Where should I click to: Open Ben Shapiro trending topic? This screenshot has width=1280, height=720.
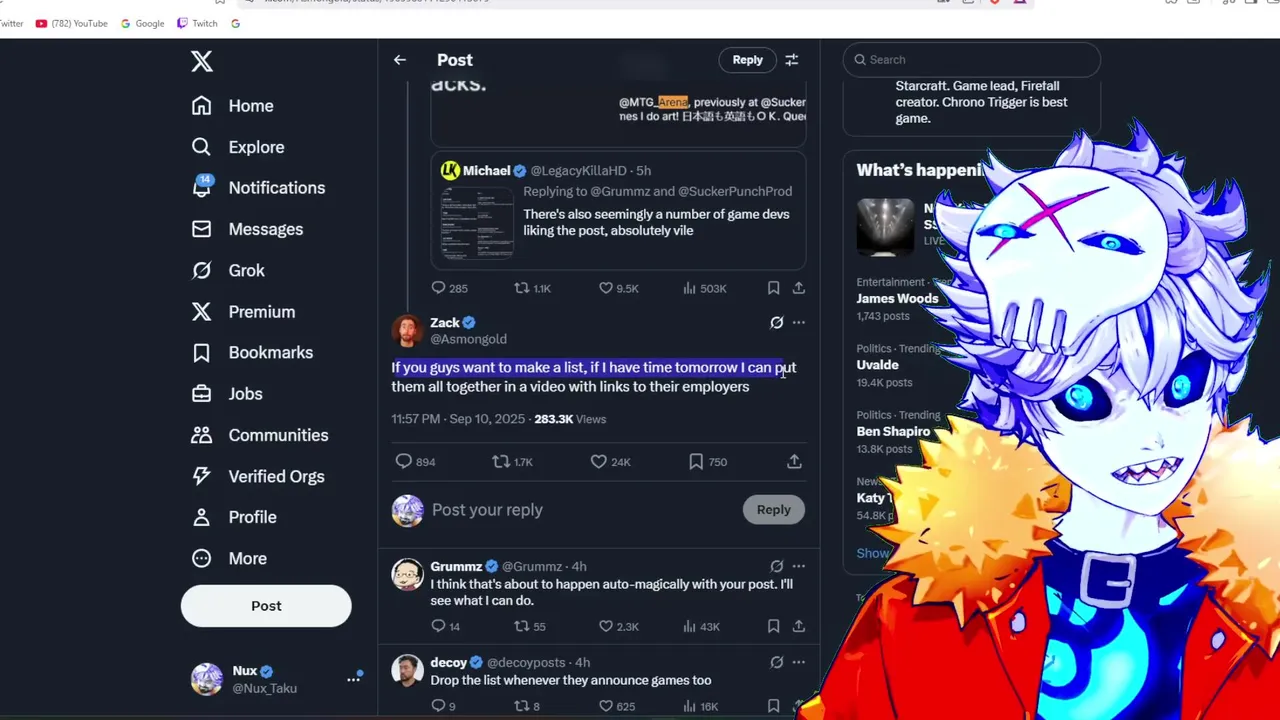[894, 432]
